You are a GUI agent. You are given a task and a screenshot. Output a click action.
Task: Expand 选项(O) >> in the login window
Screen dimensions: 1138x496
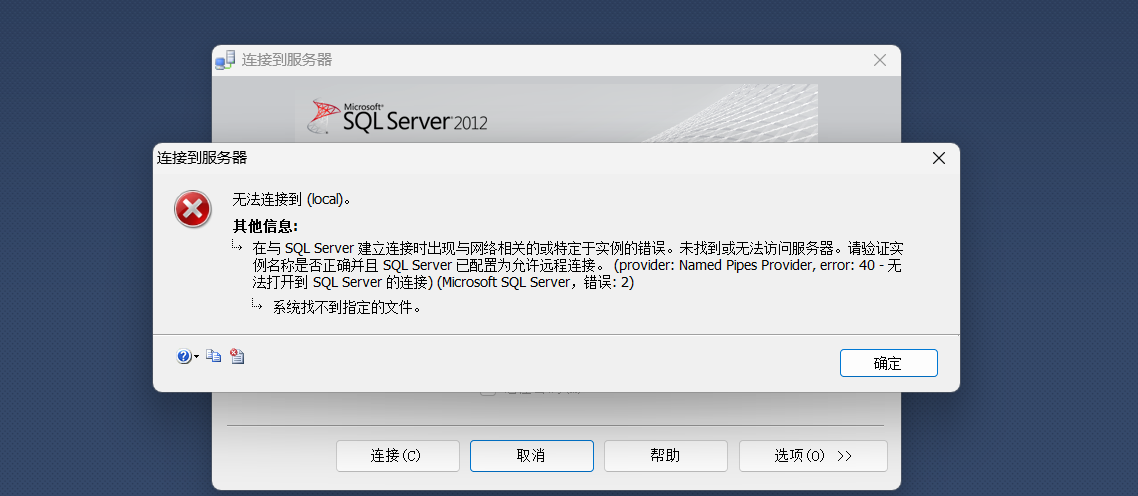tap(813, 456)
